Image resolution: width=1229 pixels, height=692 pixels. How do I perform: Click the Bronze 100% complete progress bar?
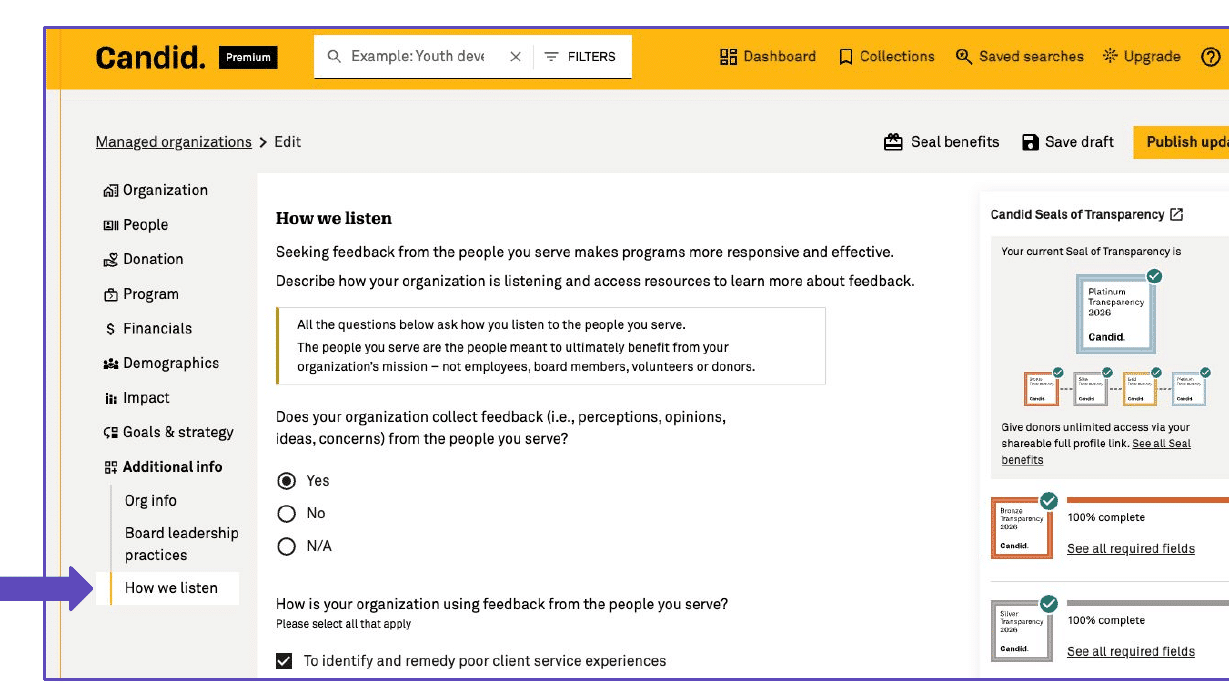[x=1148, y=499]
